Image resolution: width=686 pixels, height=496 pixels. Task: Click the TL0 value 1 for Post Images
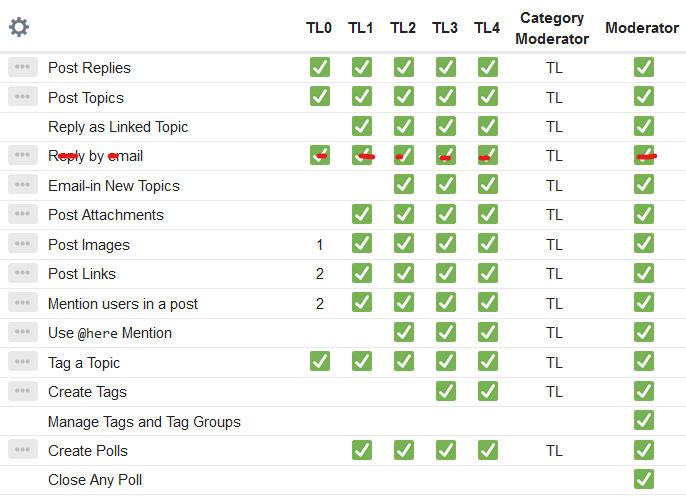[320, 245]
